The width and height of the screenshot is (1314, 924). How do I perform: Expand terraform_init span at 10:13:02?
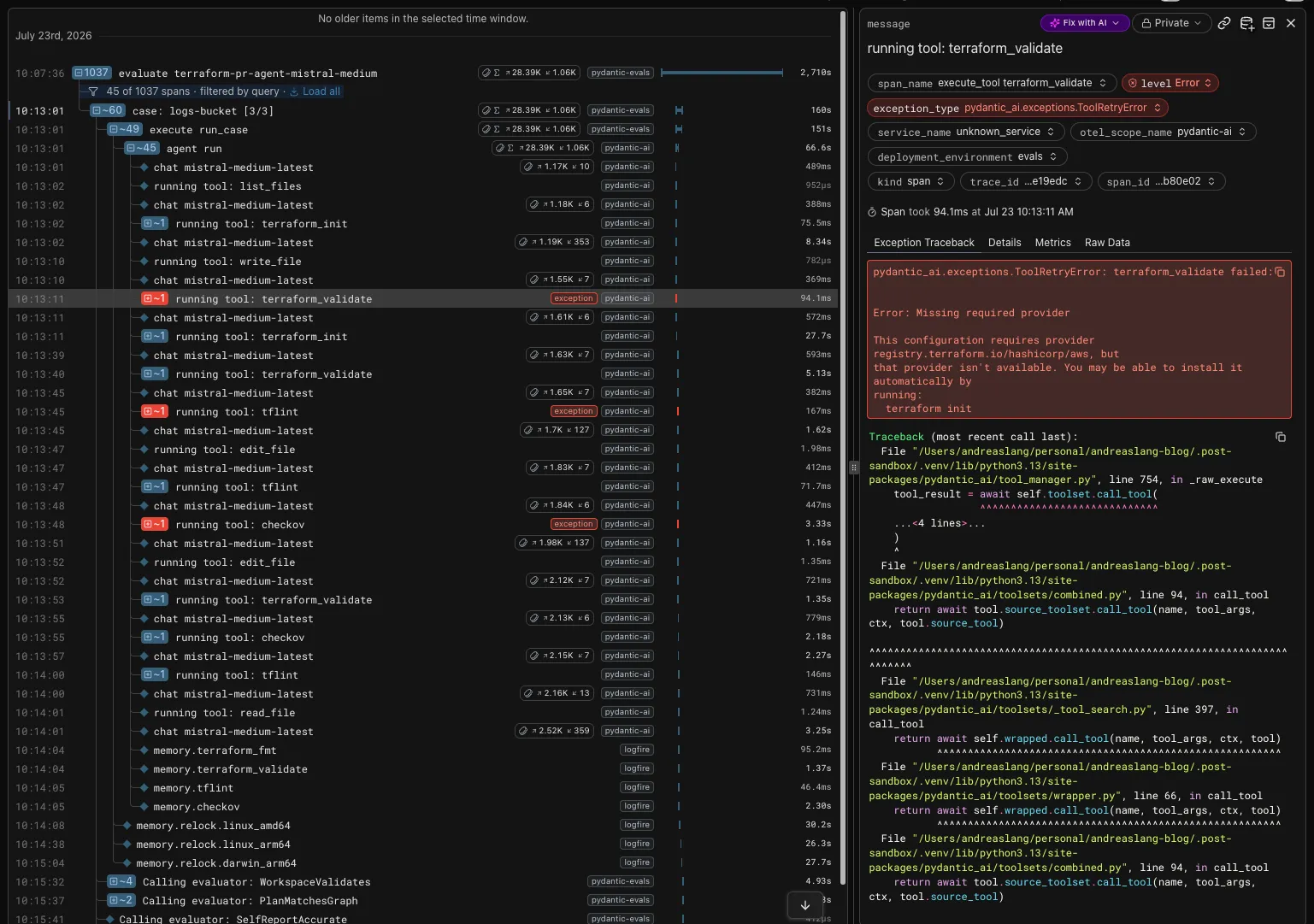point(155,223)
